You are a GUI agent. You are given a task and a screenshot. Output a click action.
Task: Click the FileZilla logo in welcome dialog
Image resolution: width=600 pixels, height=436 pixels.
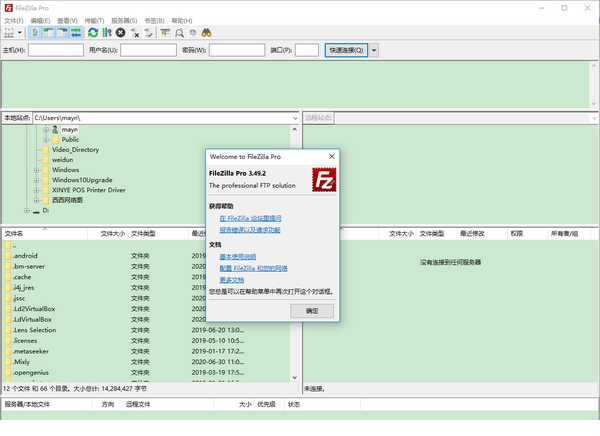point(324,180)
